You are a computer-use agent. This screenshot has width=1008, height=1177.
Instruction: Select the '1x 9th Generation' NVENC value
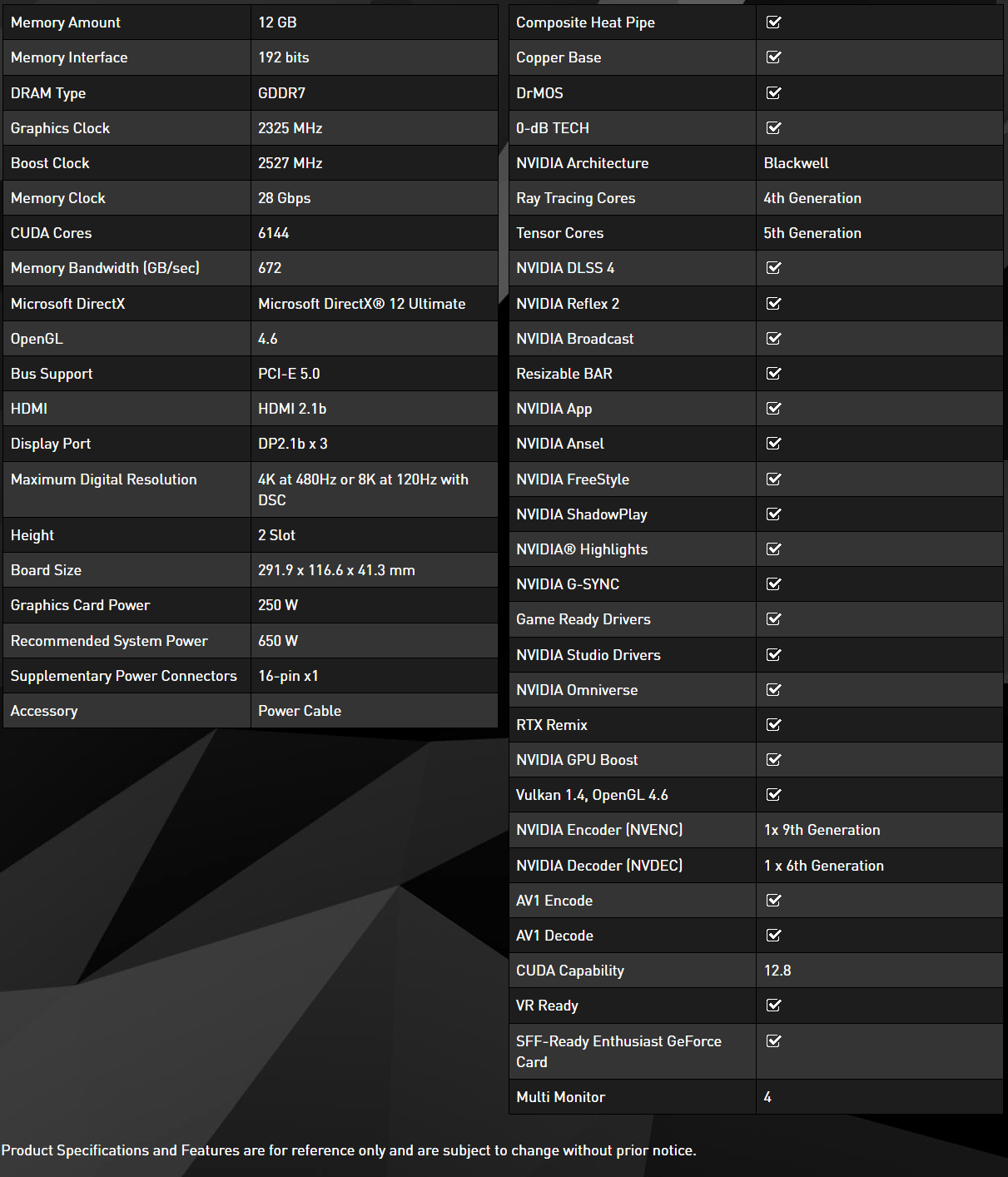[x=822, y=830]
